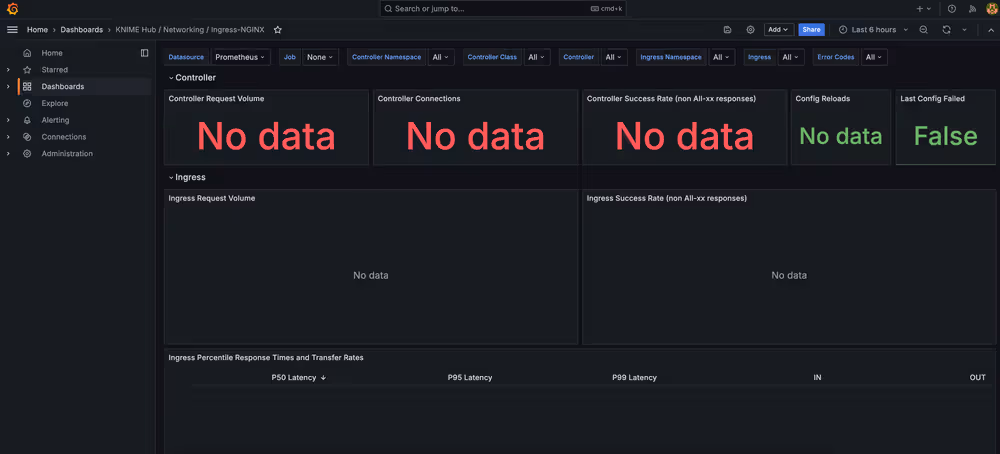Open the Job None dropdown

point(320,57)
